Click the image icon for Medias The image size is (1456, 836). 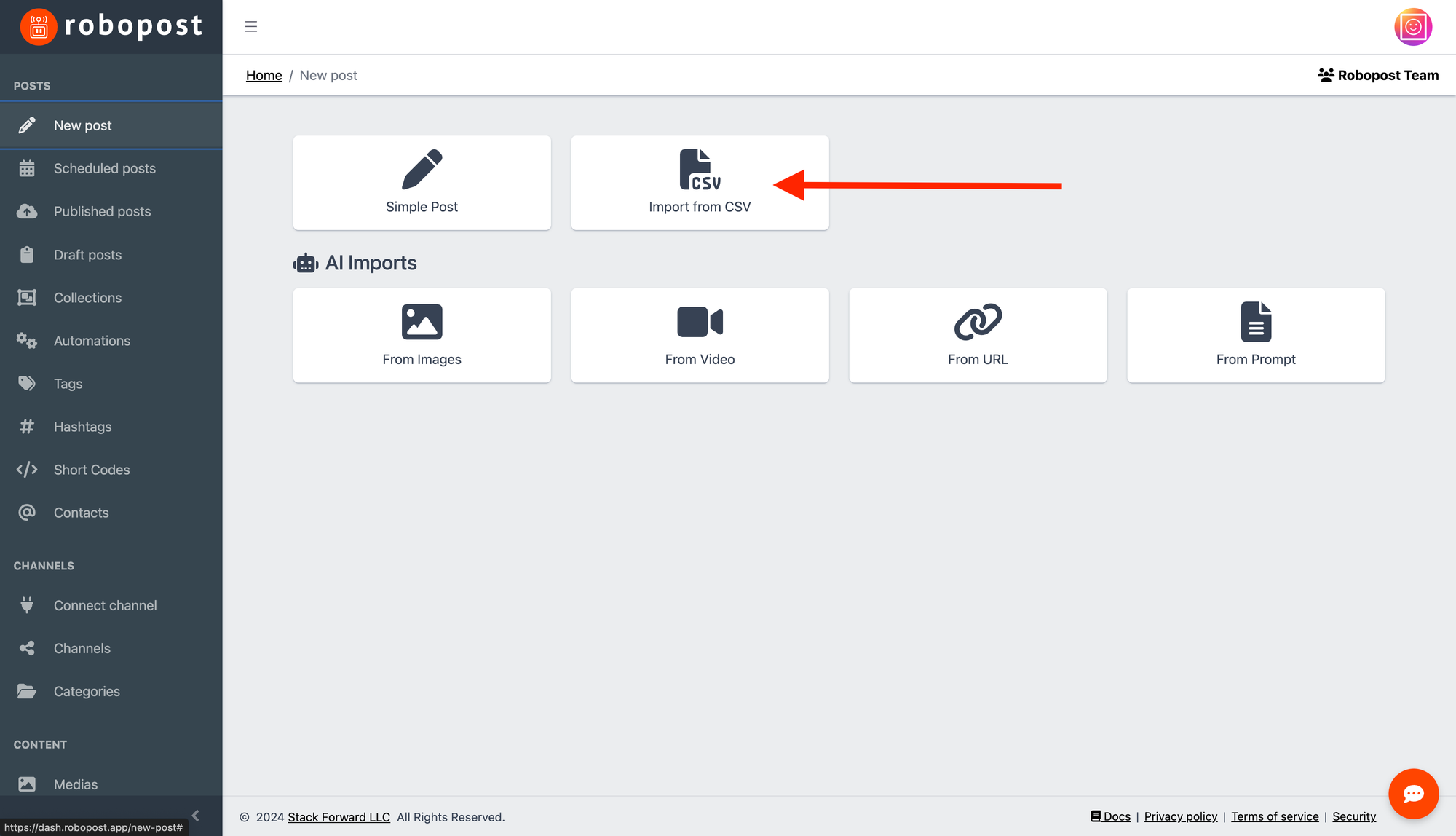coord(27,784)
